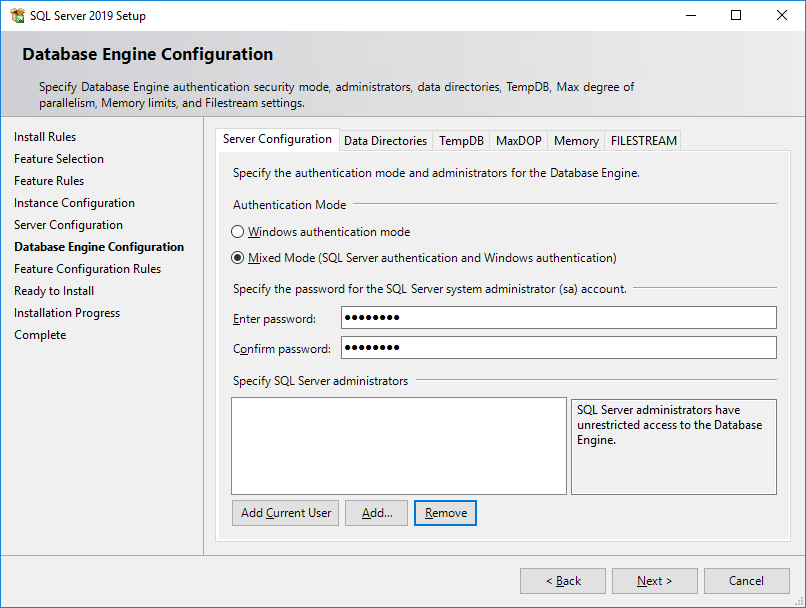The width and height of the screenshot is (806, 608).
Task: Select Mixed Mode authentication radio button
Action: point(238,258)
